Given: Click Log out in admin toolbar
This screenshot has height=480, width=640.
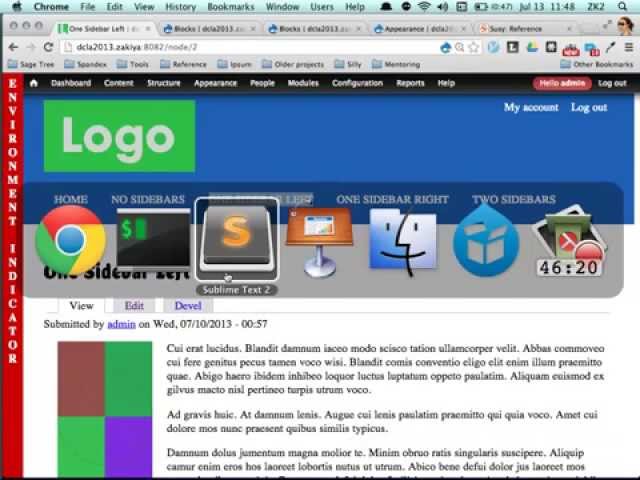Looking at the screenshot, I should [612, 83].
